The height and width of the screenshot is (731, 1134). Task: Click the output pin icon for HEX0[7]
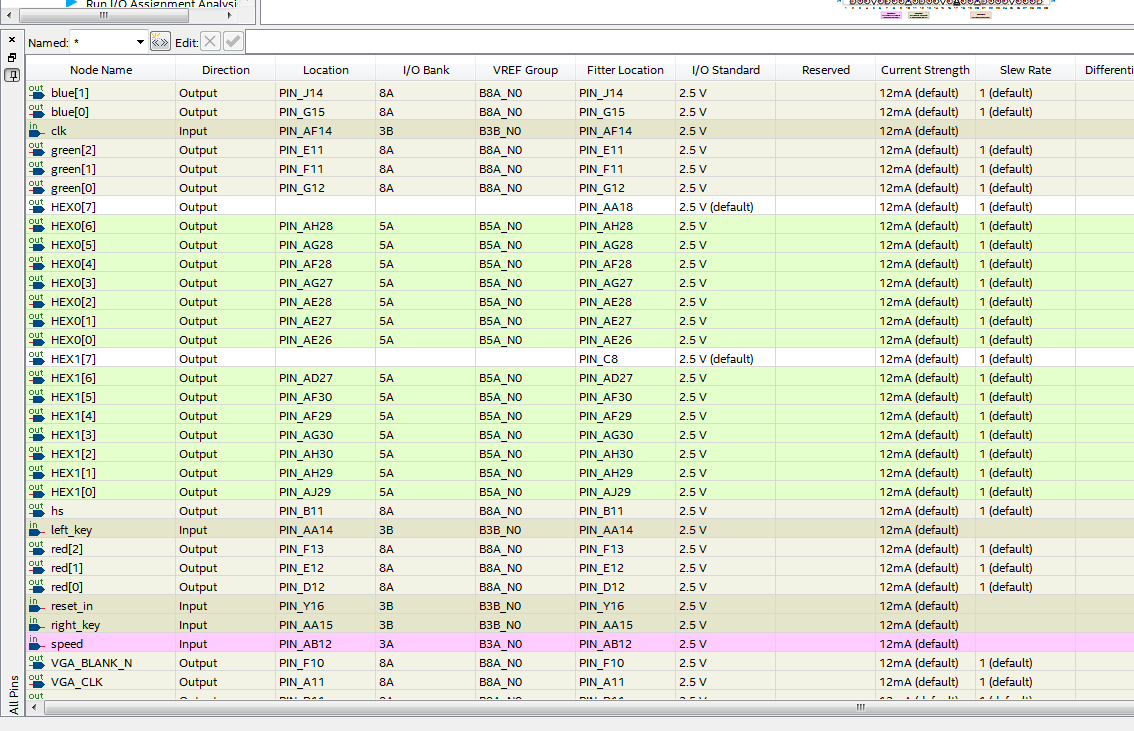37,207
